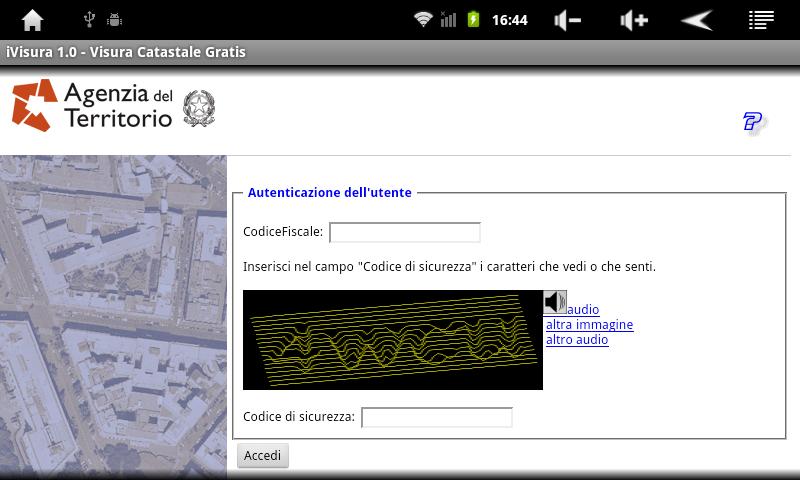
Task: Click the Autenticazione dell'utente heading
Action: click(330, 192)
